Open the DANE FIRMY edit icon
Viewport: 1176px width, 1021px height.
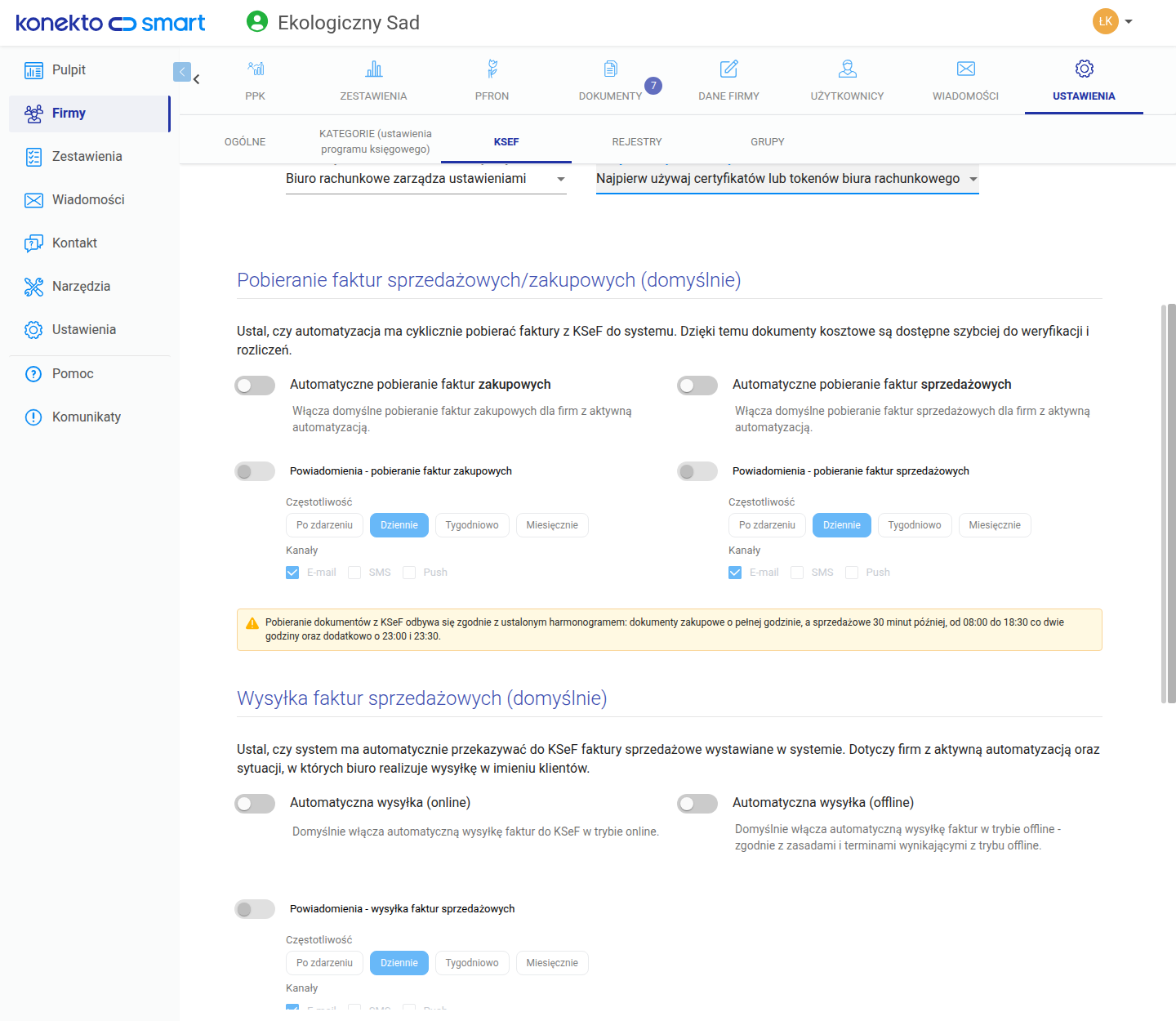pyautogui.click(x=729, y=69)
